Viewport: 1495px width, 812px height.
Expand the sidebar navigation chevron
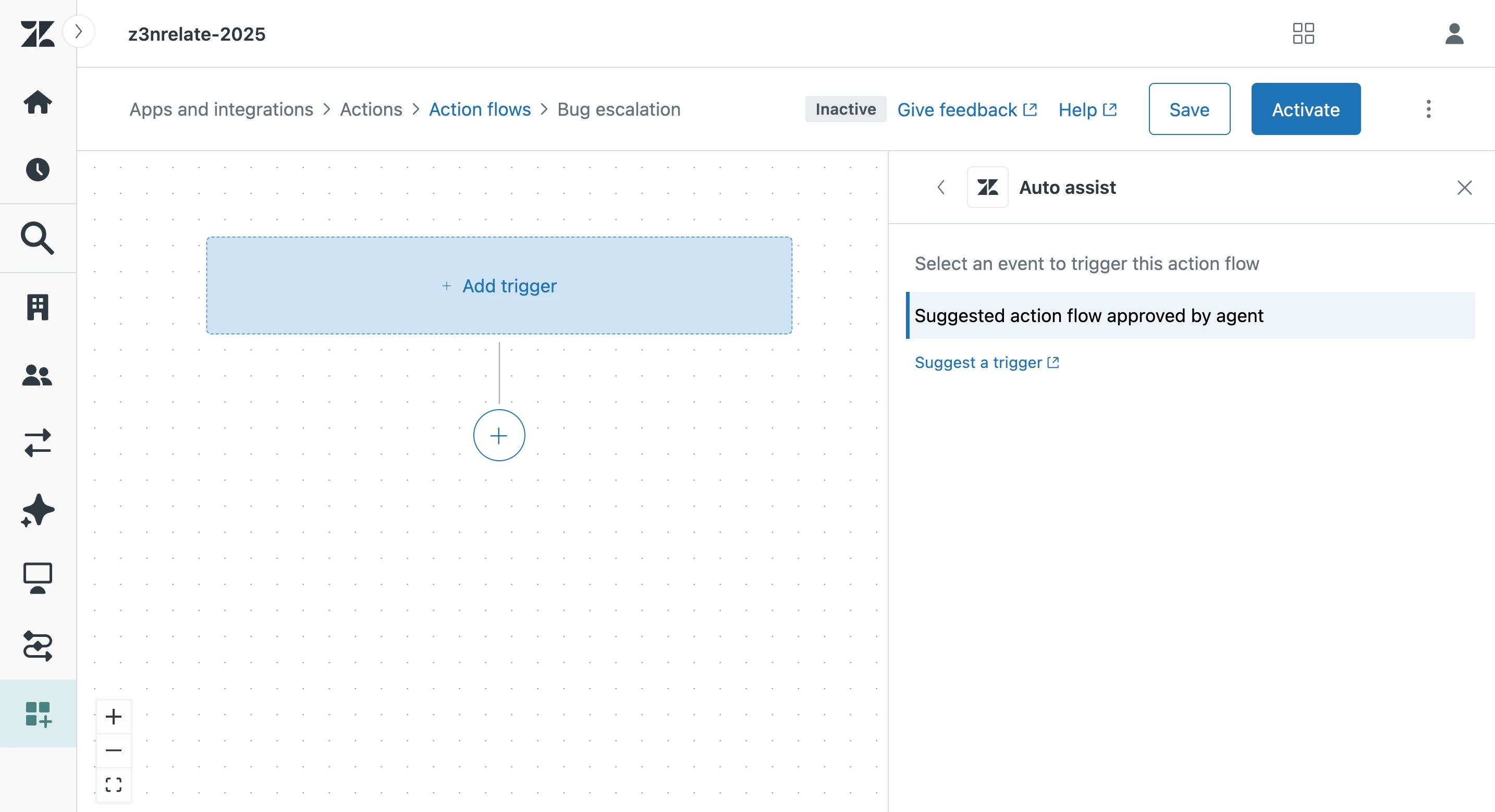[x=78, y=31]
